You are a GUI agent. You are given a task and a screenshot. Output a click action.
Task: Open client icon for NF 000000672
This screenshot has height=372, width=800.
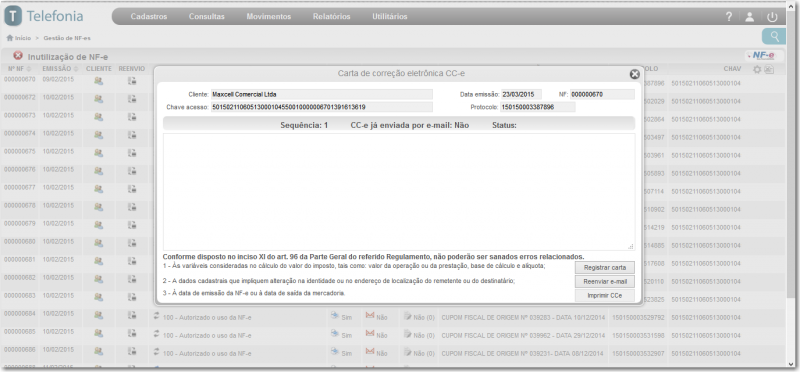[x=98, y=98]
